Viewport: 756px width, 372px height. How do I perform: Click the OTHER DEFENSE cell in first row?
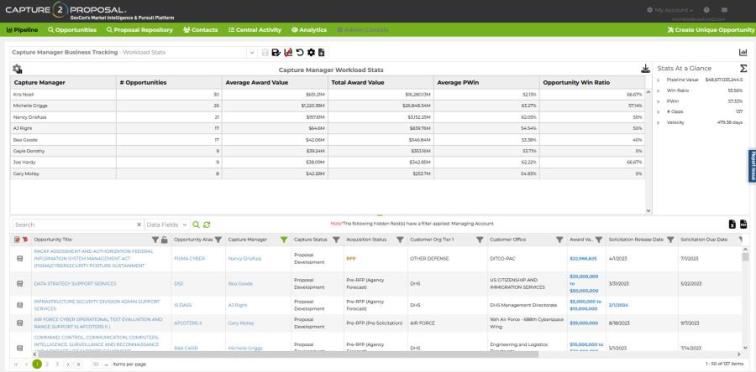pos(429,259)
